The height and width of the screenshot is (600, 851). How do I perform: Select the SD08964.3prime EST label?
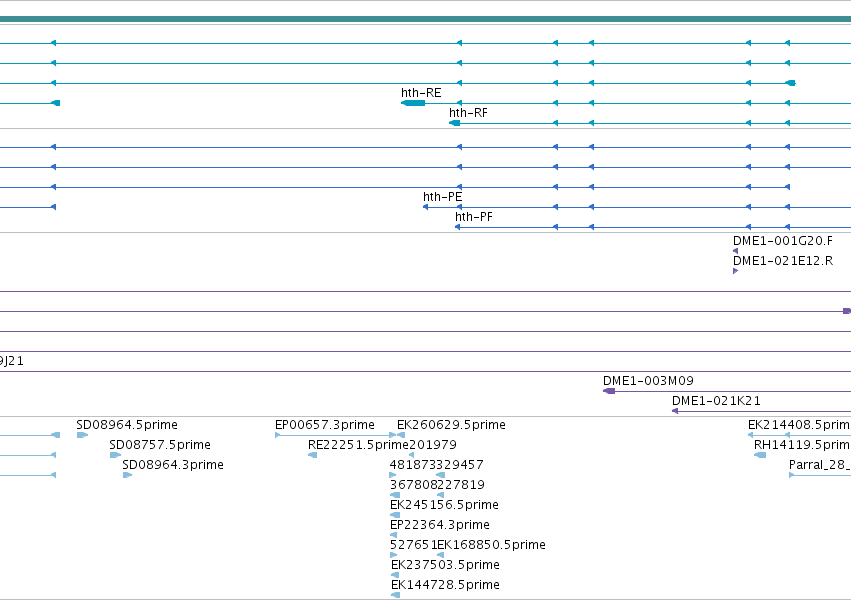(x=173, y=465)
